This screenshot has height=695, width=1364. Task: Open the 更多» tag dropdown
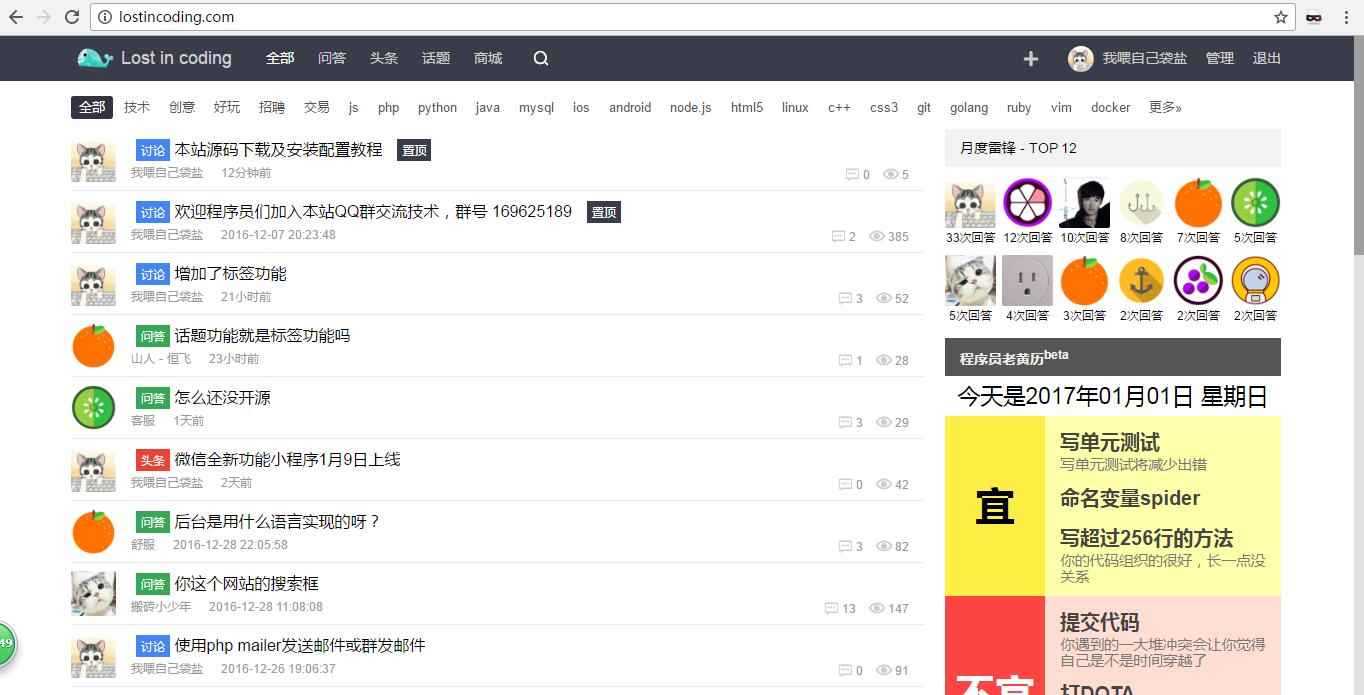coord(1165,107)
